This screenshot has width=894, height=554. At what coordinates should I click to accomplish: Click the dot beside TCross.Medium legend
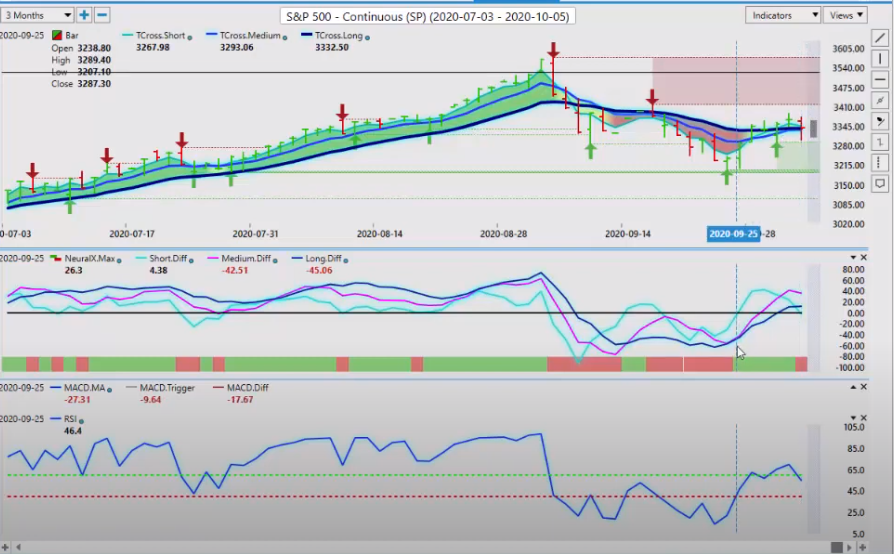[x=285, y=38]
